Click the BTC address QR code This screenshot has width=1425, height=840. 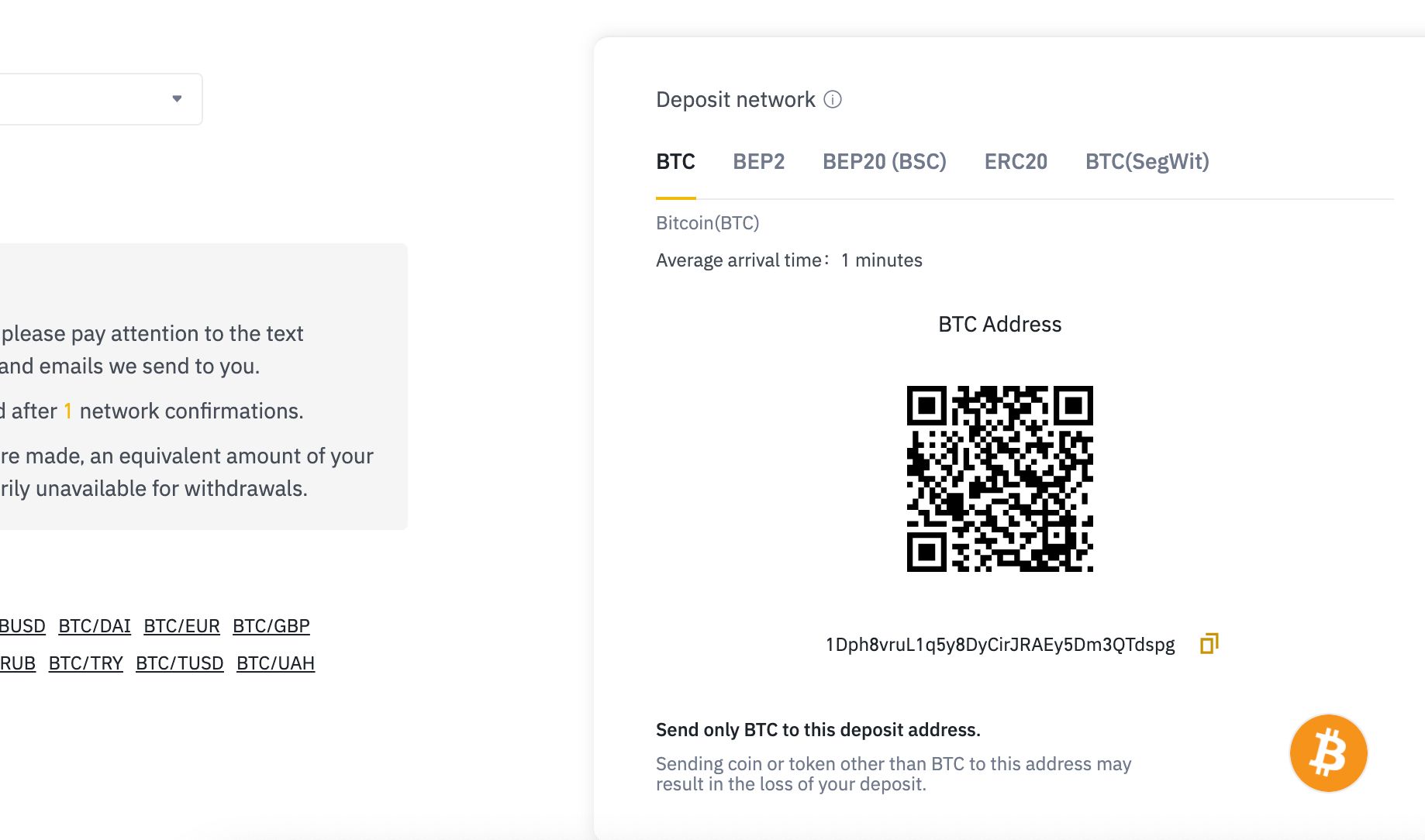point(999,479)
